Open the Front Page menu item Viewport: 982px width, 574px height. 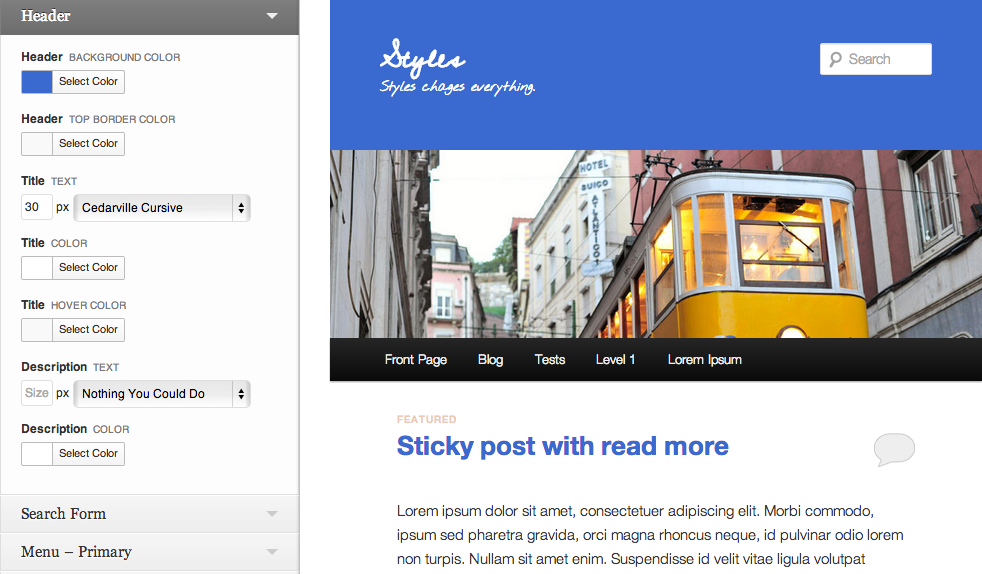[x=416, y=360]
